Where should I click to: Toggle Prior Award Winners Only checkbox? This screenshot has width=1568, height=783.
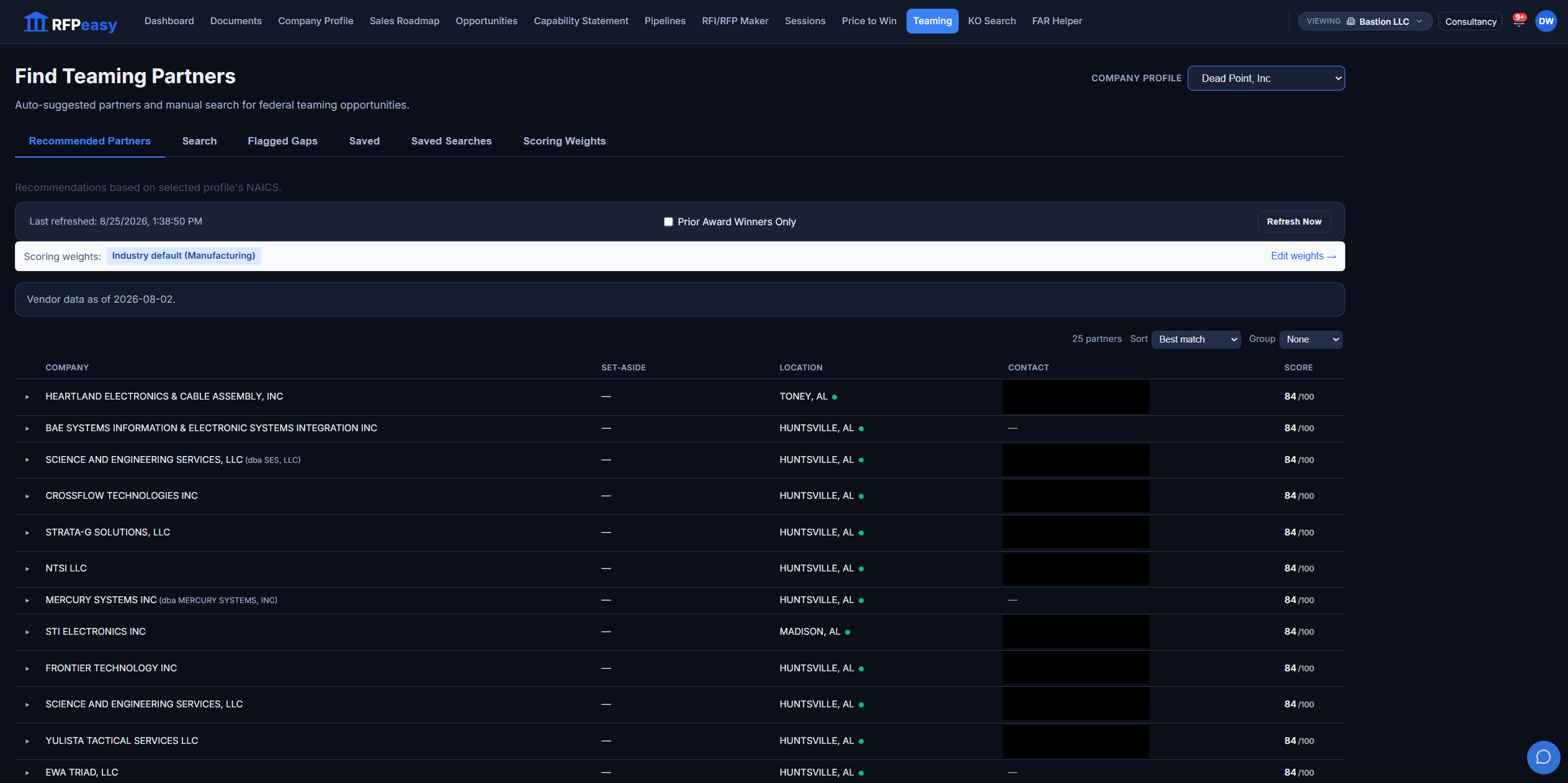coord(668,221)
